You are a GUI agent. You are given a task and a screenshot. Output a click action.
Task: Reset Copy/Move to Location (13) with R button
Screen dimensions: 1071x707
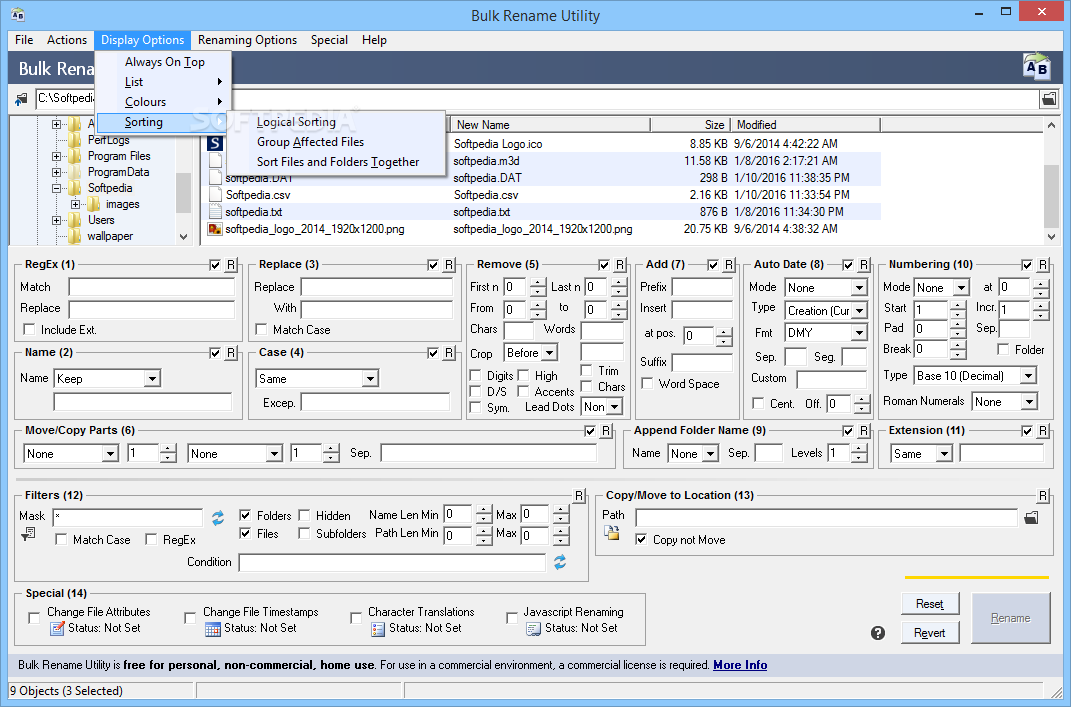1043,495
